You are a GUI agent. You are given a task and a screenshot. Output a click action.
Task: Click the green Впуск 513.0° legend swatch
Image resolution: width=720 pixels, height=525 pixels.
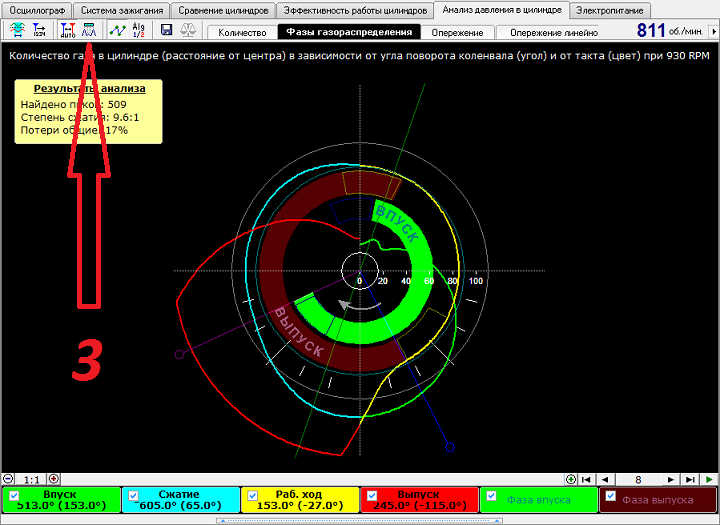click(62, 500)
